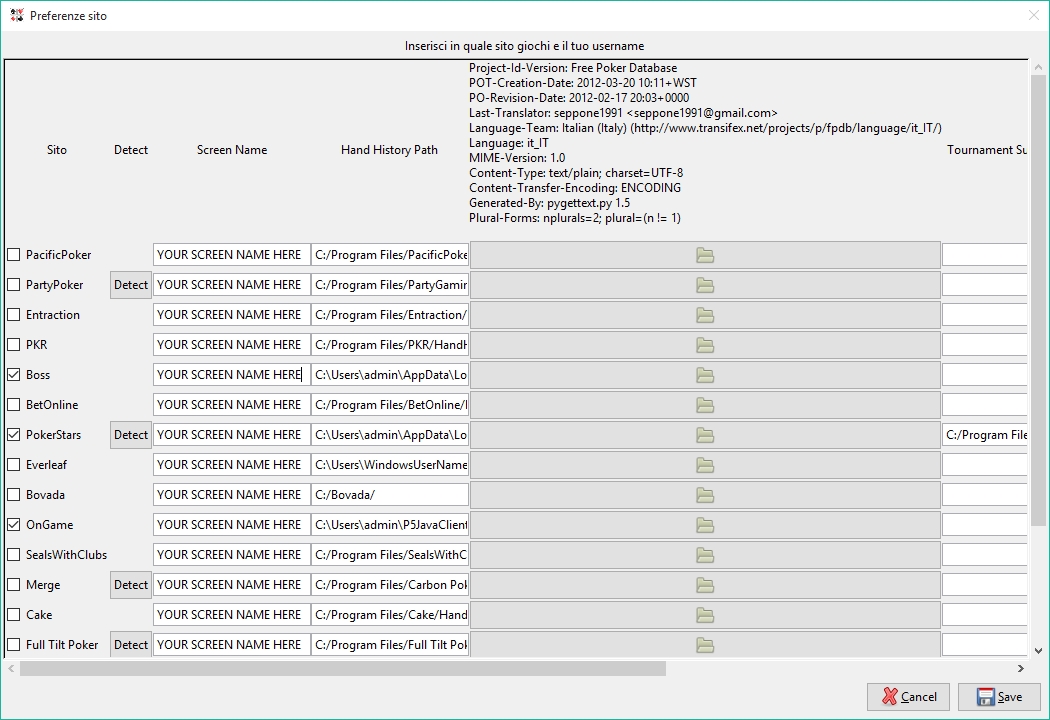The width and height of the screenshot is (1050, 720).
Task: Focus the Full Tilt Poker screen name field
Action: [x=232, y=644]
